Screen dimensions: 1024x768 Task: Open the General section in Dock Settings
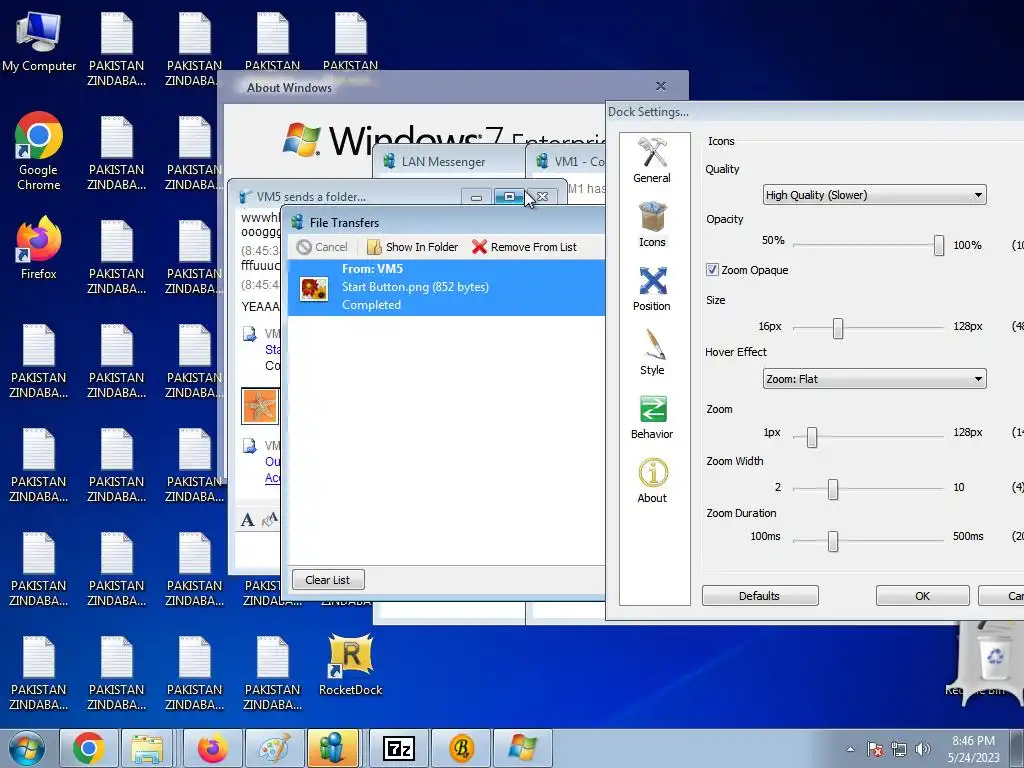pos(652,161)
